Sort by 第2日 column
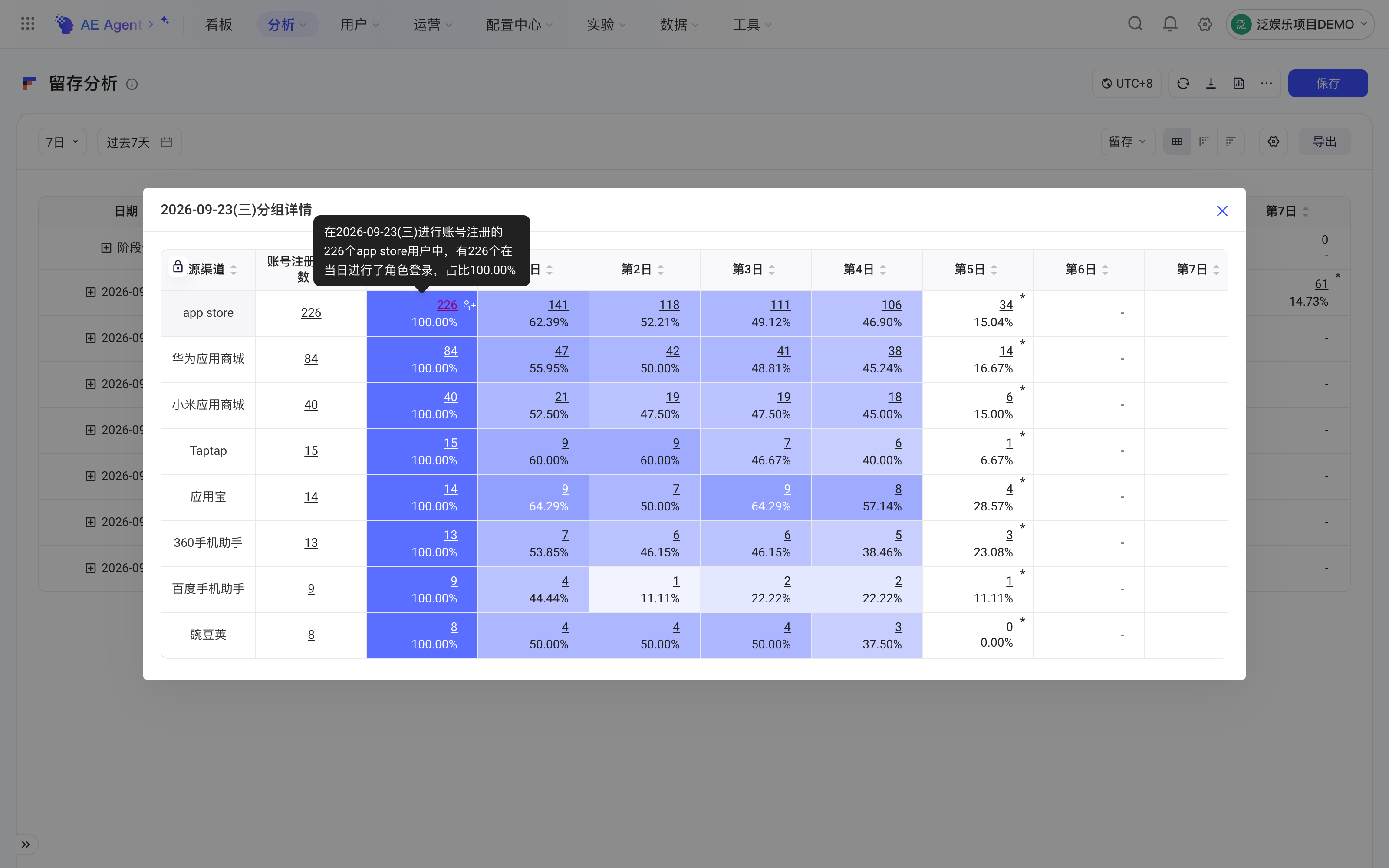Image resolution: width=1389 pixels, height=868 pixels. (661, 270)
